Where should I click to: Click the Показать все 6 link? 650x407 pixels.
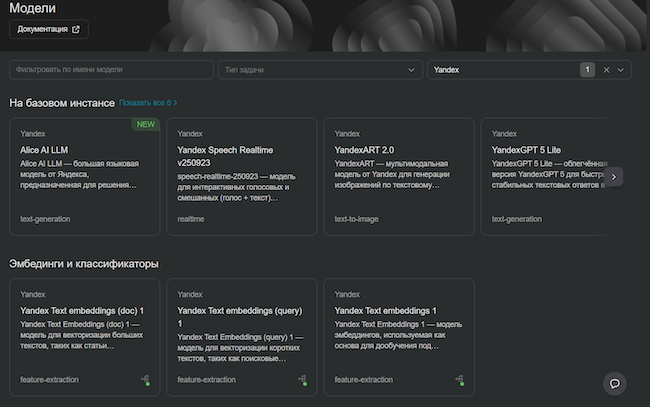click(x=148, y=103)
